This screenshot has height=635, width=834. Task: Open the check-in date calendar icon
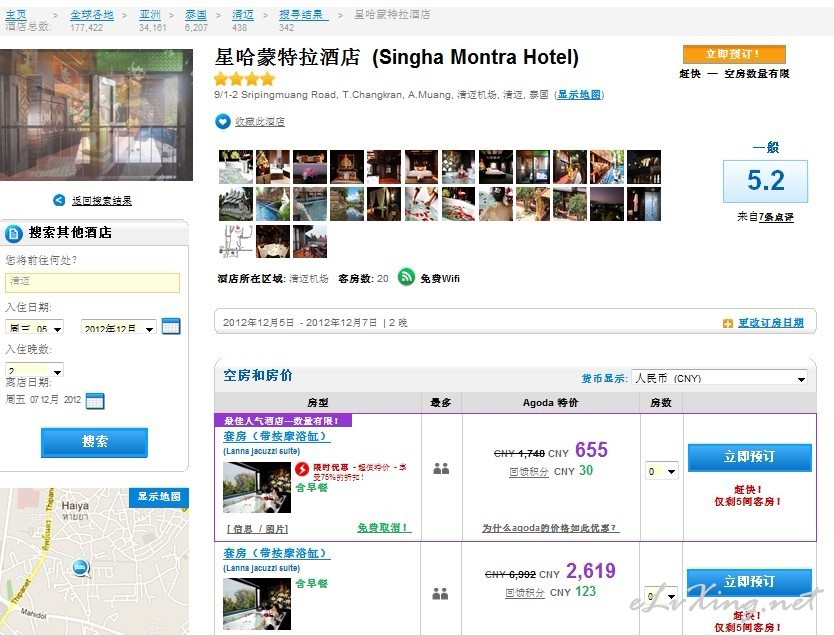(x=171, y=326)
